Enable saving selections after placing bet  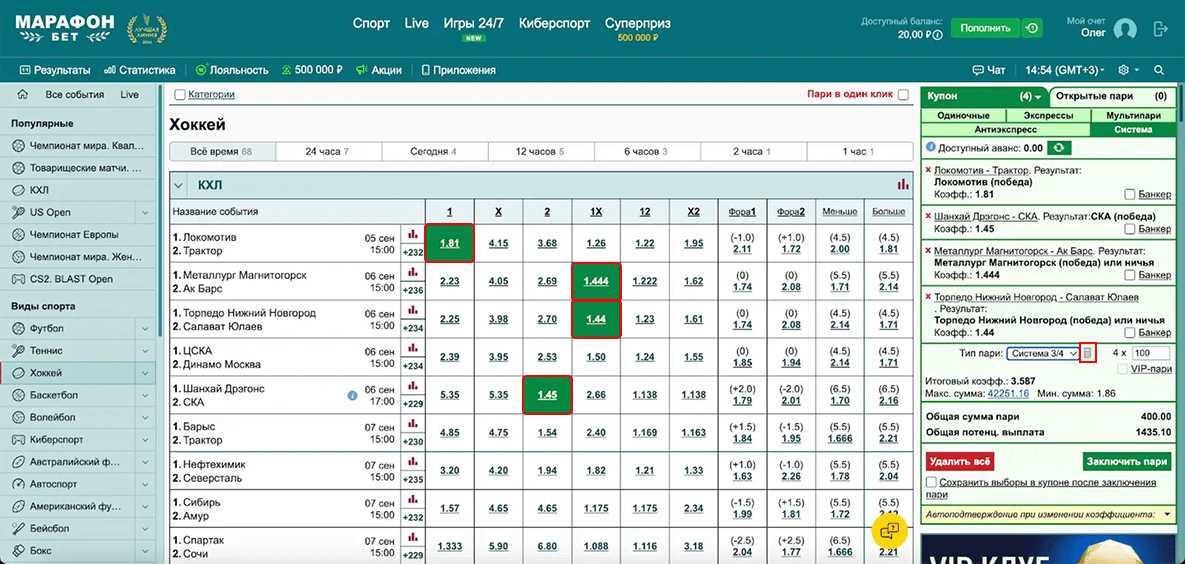pos(931,482)
